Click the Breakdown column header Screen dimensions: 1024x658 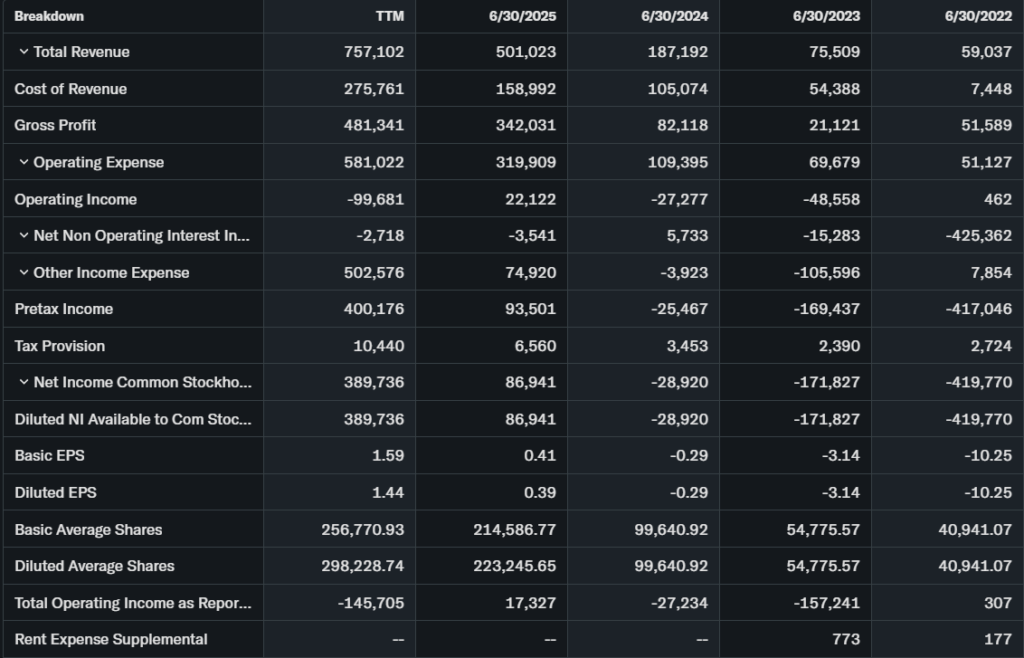(x=49, y=16)
